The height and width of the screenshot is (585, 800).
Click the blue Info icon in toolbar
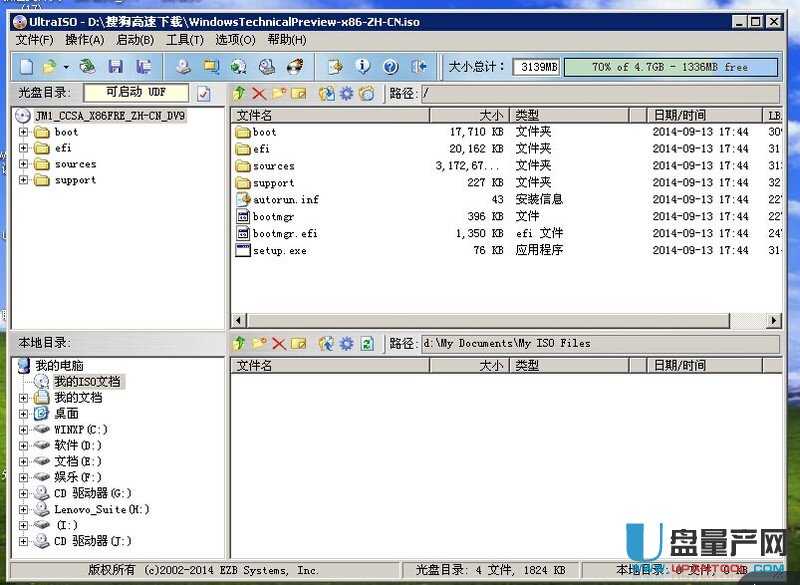pyautogui.click(x=363, y=67)
